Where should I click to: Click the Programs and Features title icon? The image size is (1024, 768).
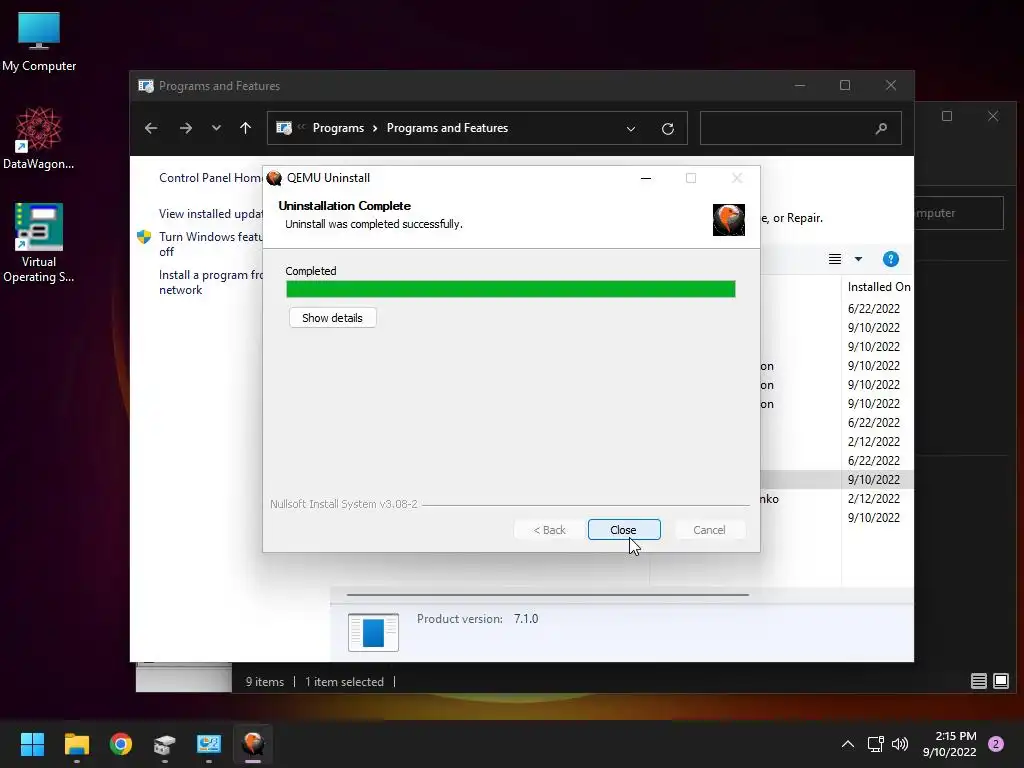pos(146,86)
